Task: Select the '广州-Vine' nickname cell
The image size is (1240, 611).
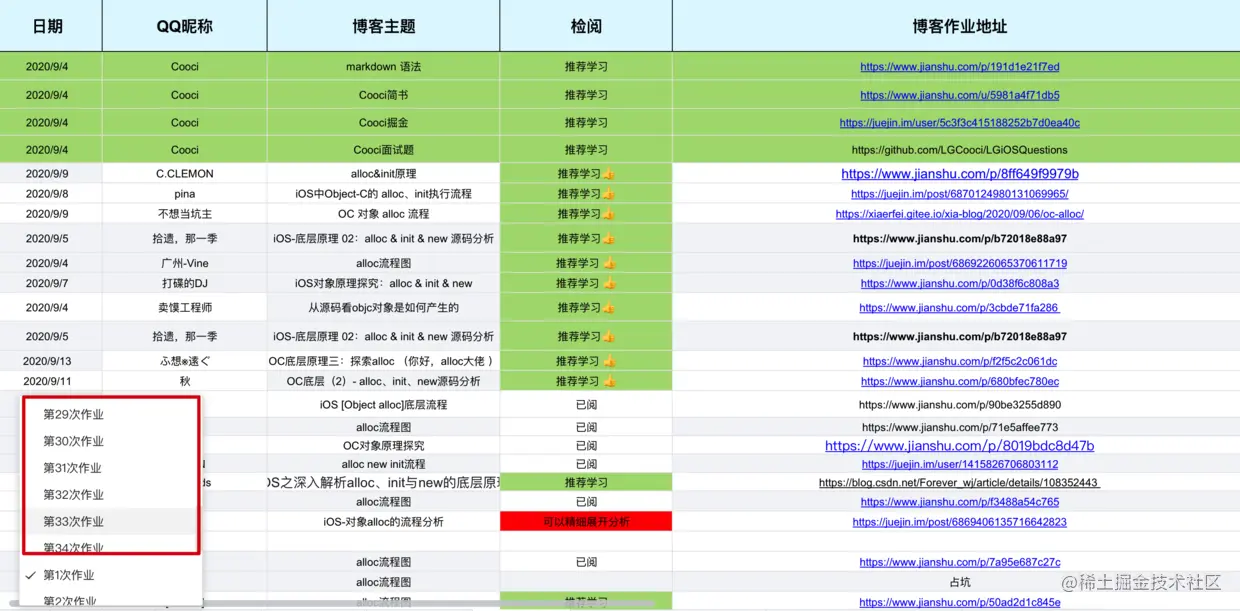Action: 185,264
